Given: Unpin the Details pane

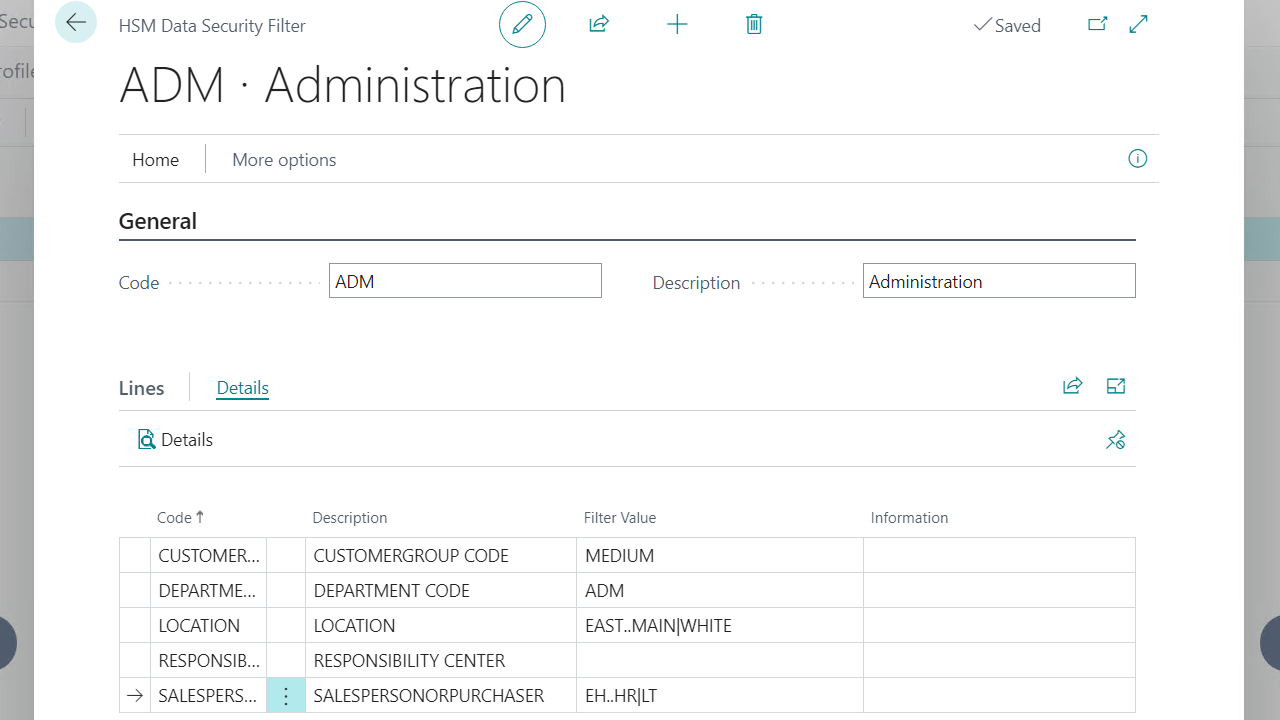Looking at the screenshot, I should tap(1115, 439).
